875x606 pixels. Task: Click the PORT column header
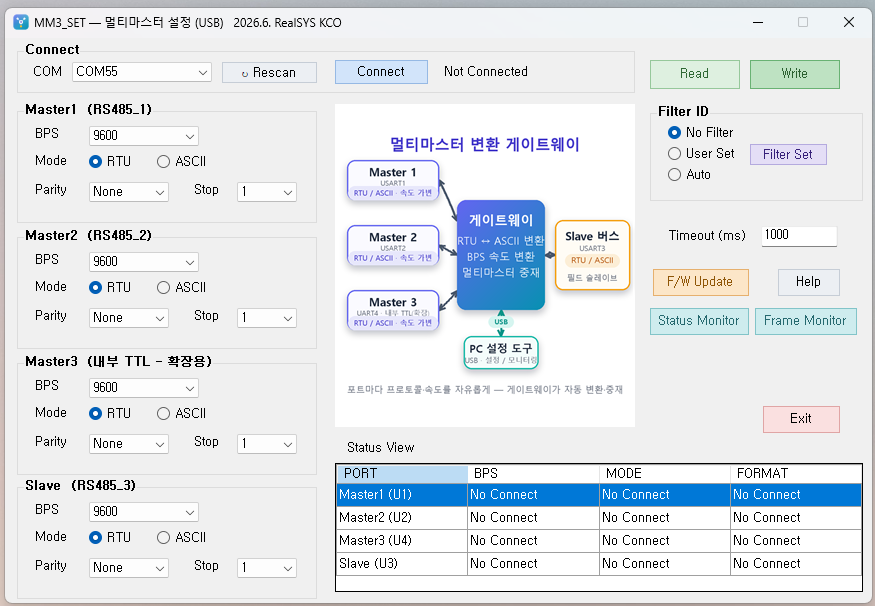pos(402,474)
